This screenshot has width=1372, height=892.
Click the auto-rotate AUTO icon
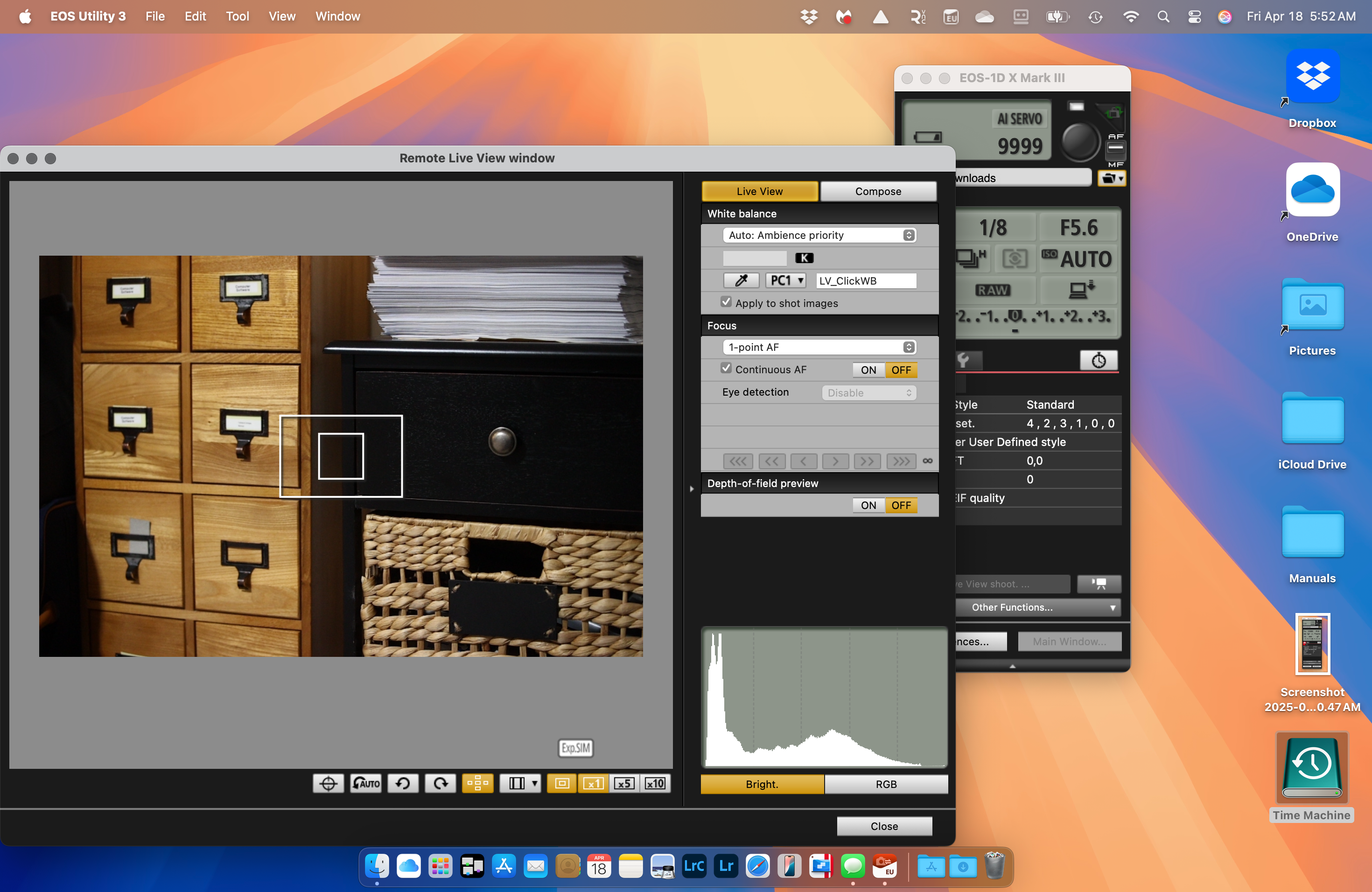click(365, 783)
